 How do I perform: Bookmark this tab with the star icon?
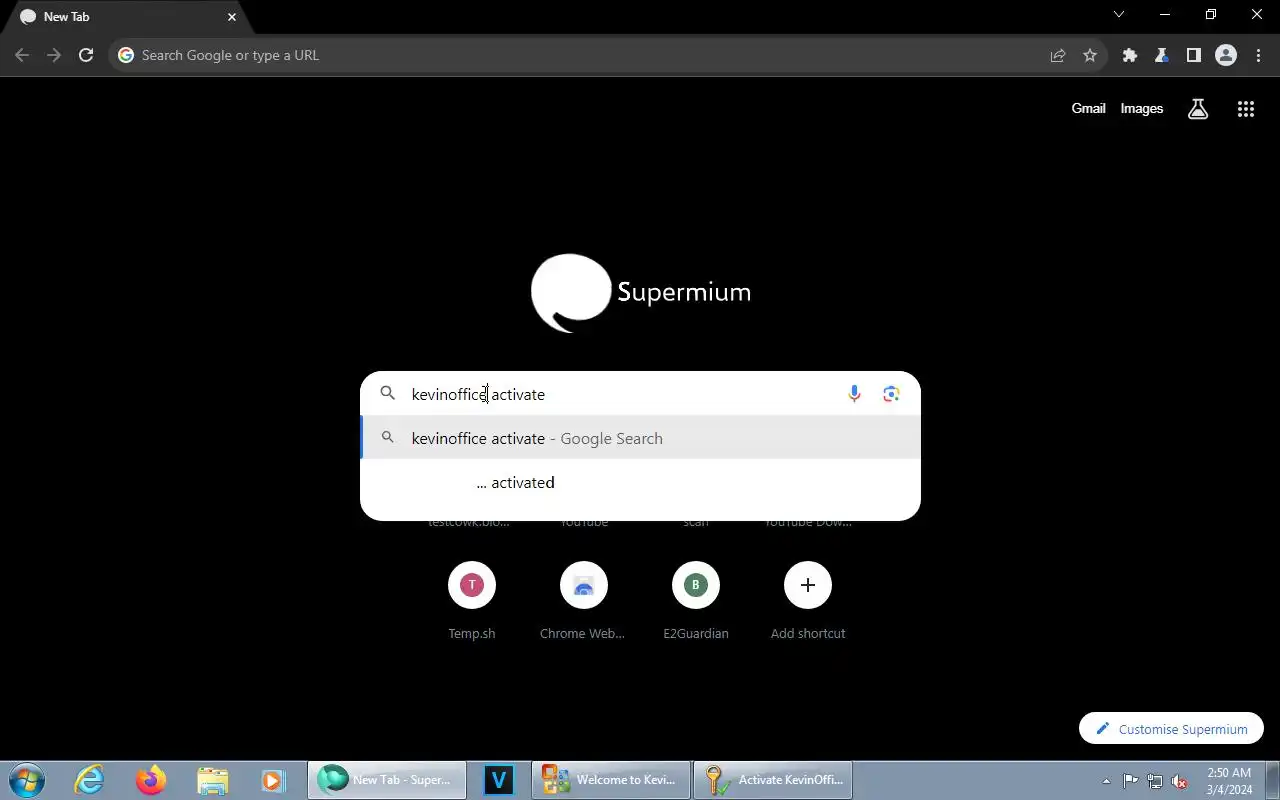pos(1090,55)
